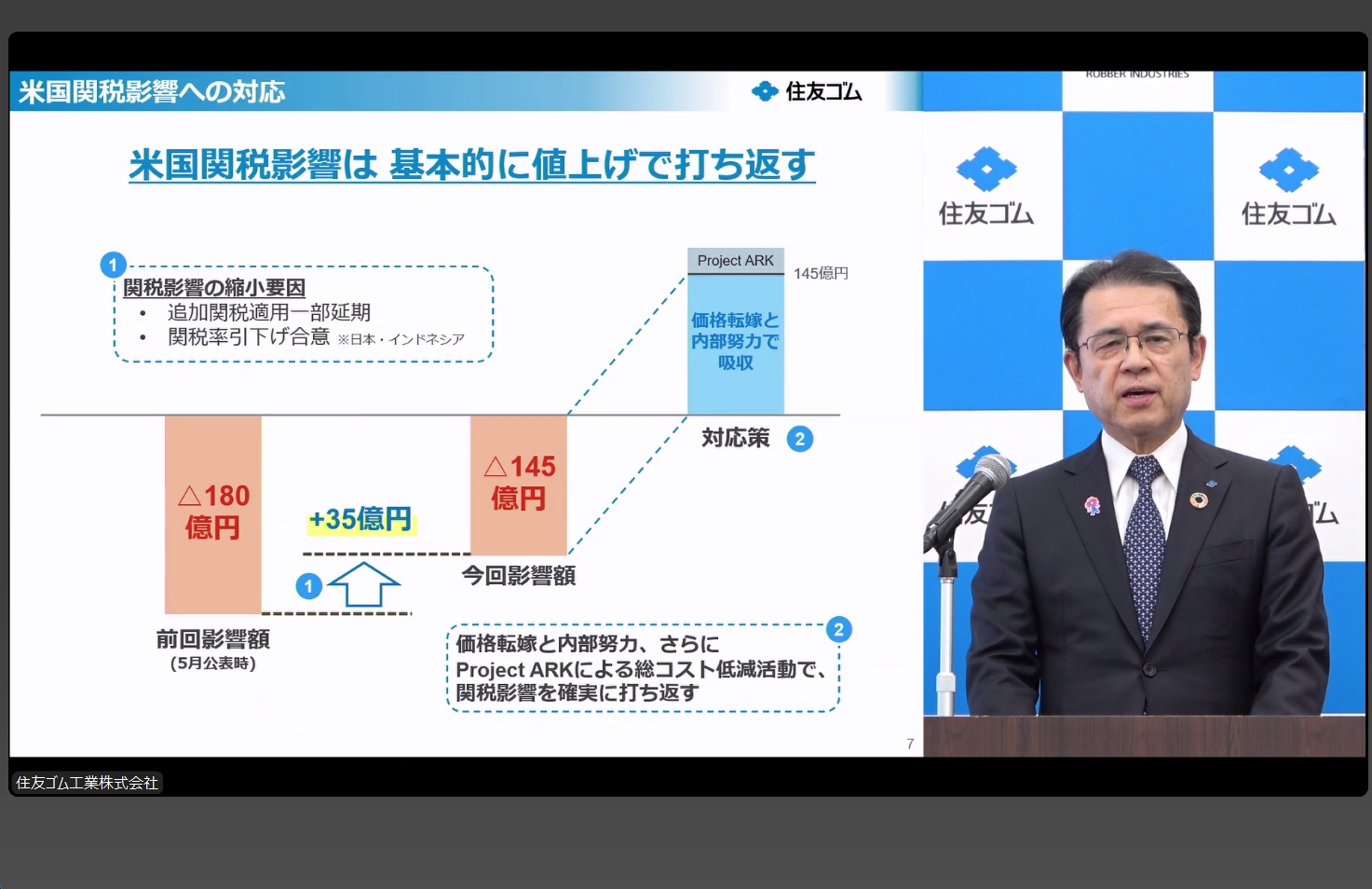Click the circled "2" badge beside 対応策
The height and width of the screenshot is (889, 1372).
[x=801, y=438]
